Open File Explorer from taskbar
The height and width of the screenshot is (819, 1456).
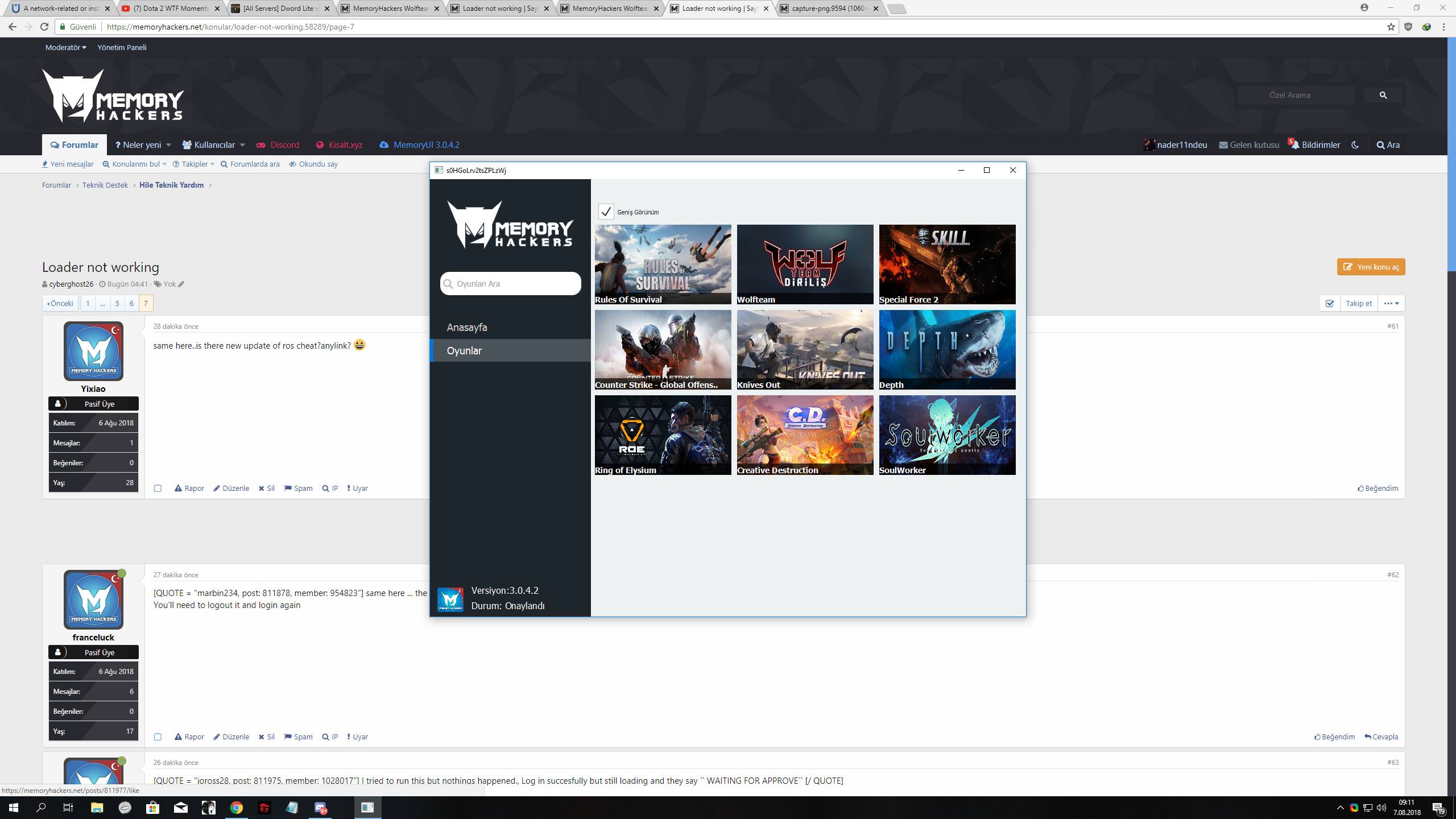click(97, 808)
